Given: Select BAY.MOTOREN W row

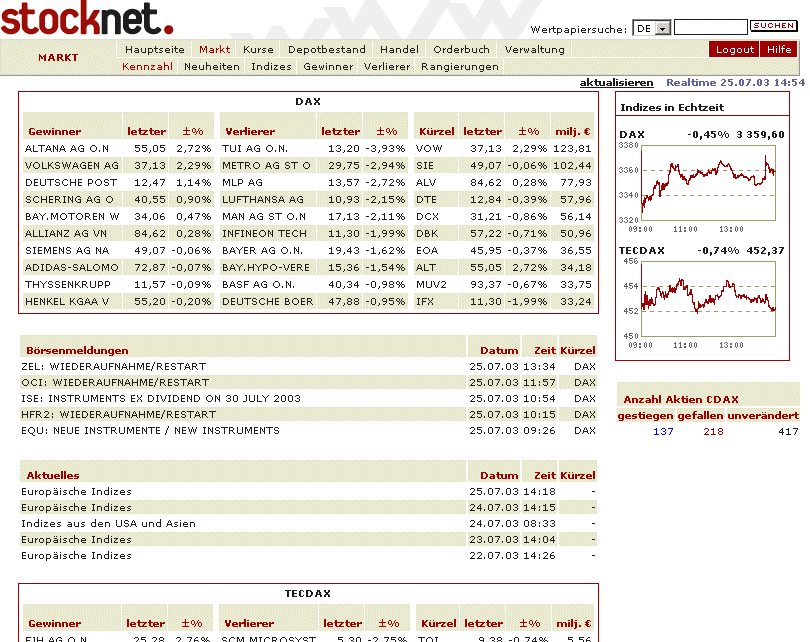Looking at the screenshot, I should [72, 217].
